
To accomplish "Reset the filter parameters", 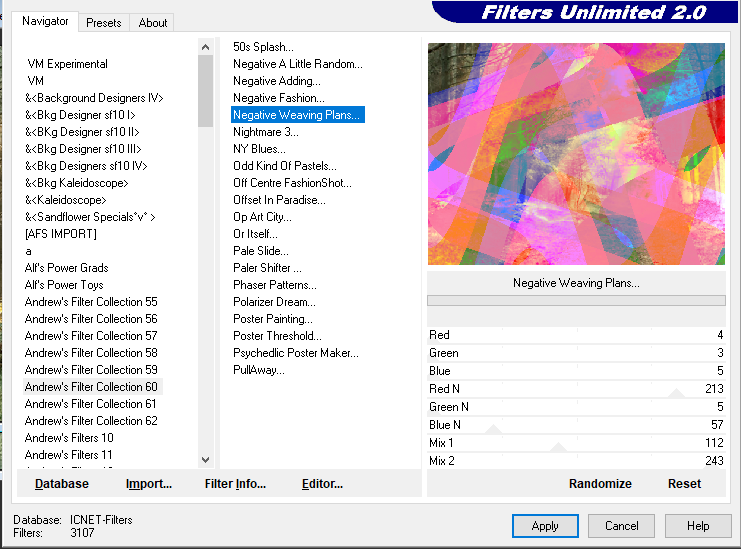I will pos(684,484).
